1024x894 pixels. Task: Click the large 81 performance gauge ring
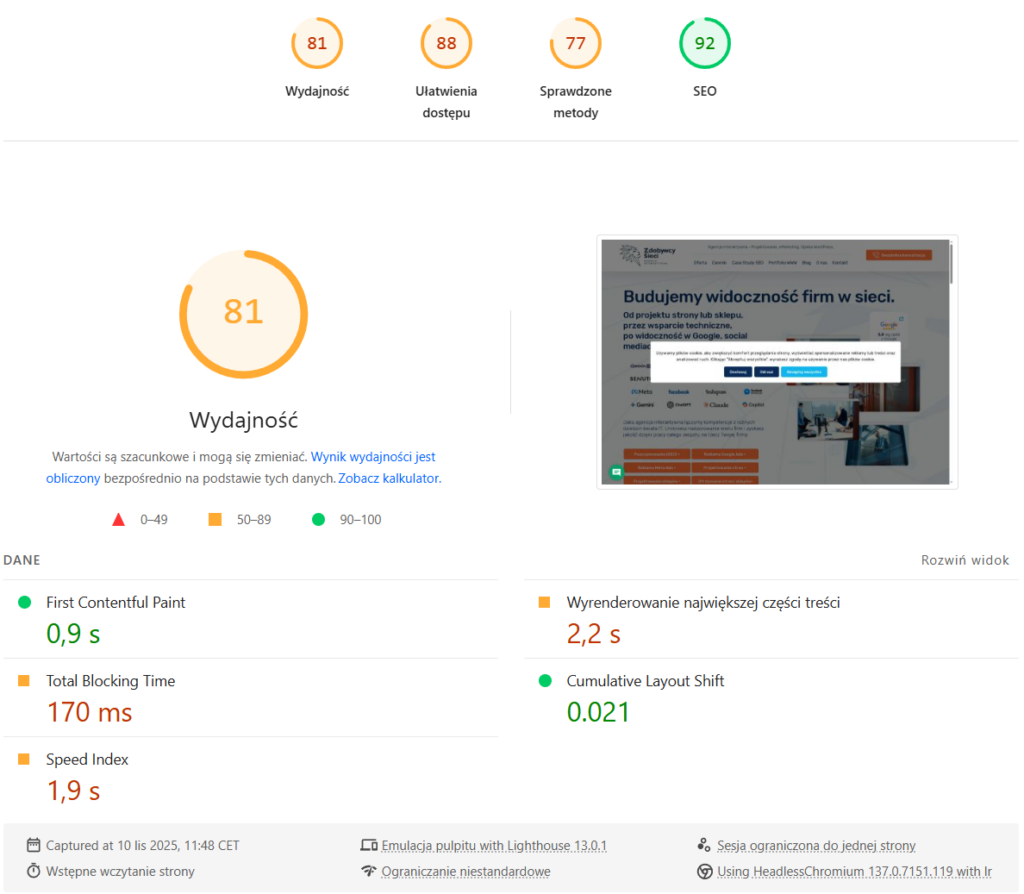(243, 314)
